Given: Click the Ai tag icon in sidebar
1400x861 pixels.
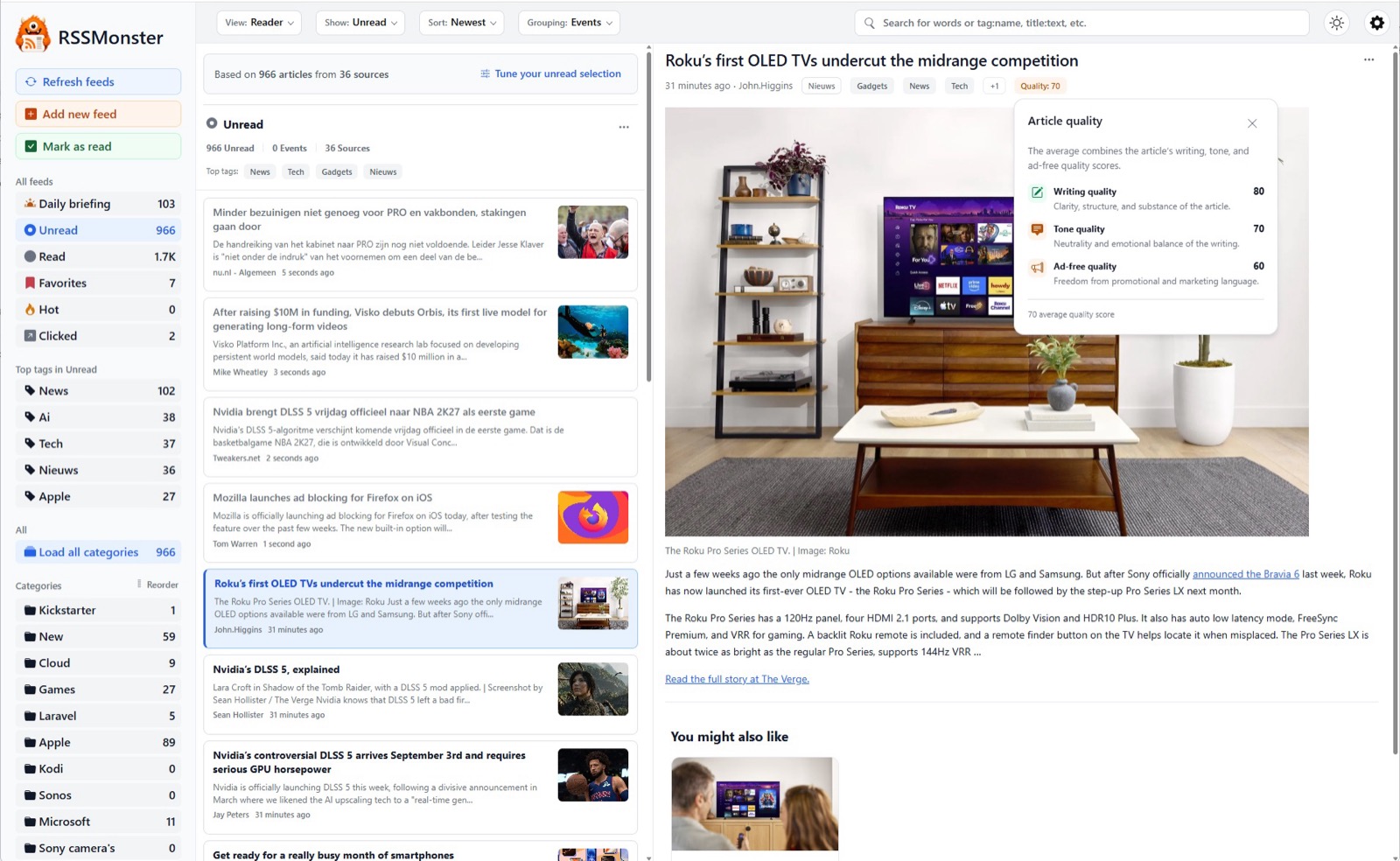Looking at the screenshot, I should pos(30,417).
